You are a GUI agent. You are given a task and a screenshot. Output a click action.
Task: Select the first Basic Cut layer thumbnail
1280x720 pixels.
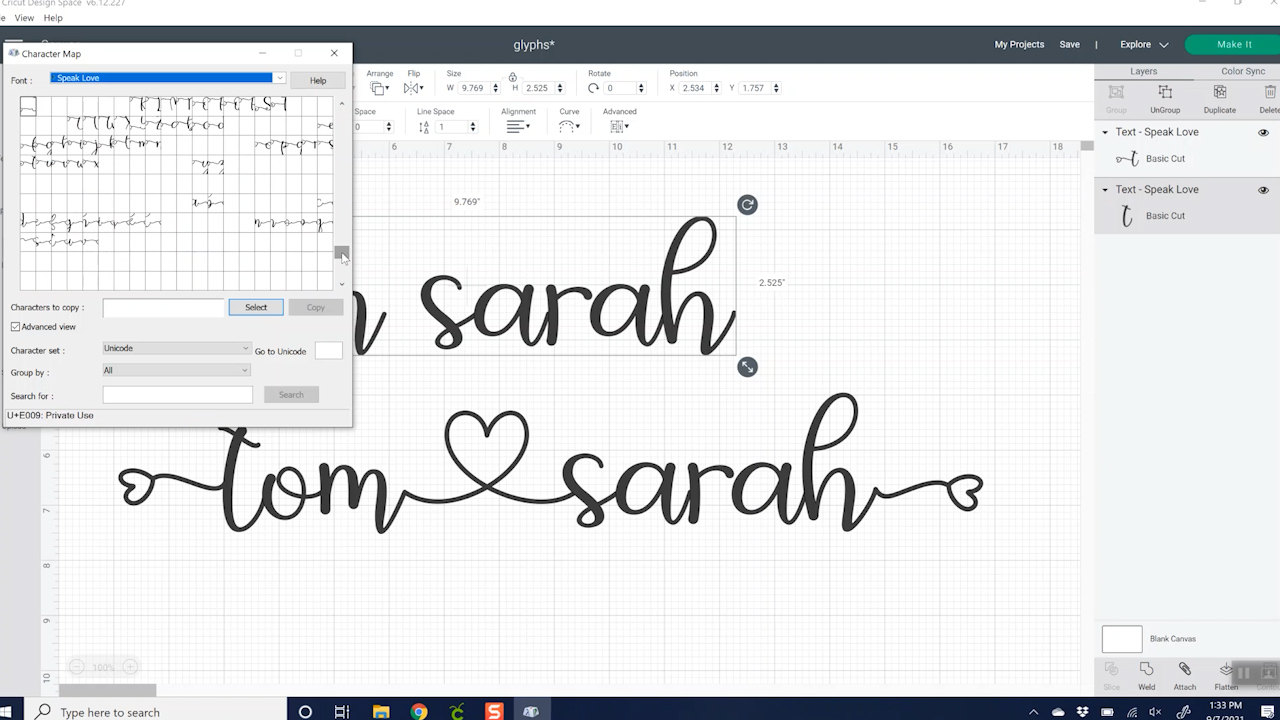[1127, 158]
